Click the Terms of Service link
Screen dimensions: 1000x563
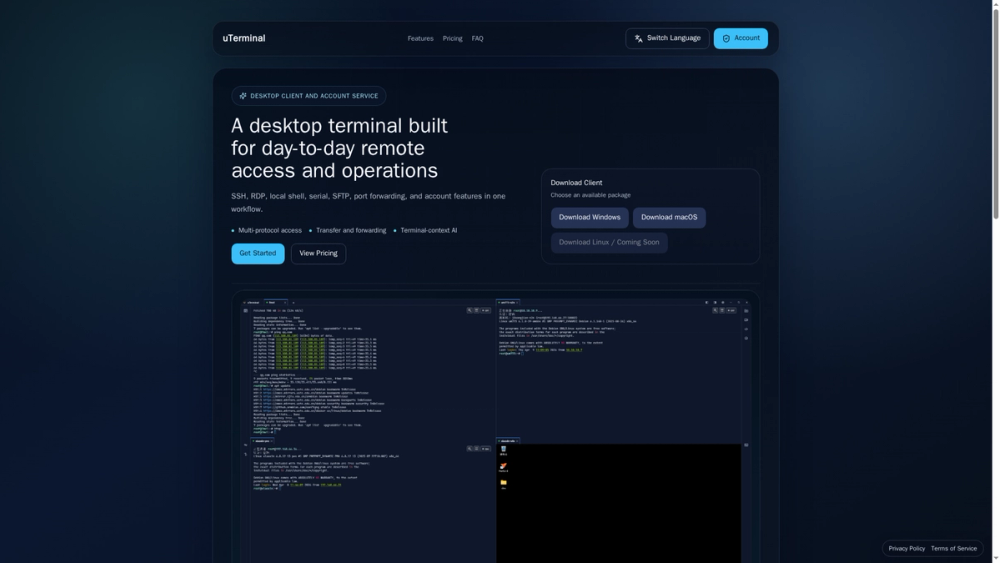coord(953,548)
